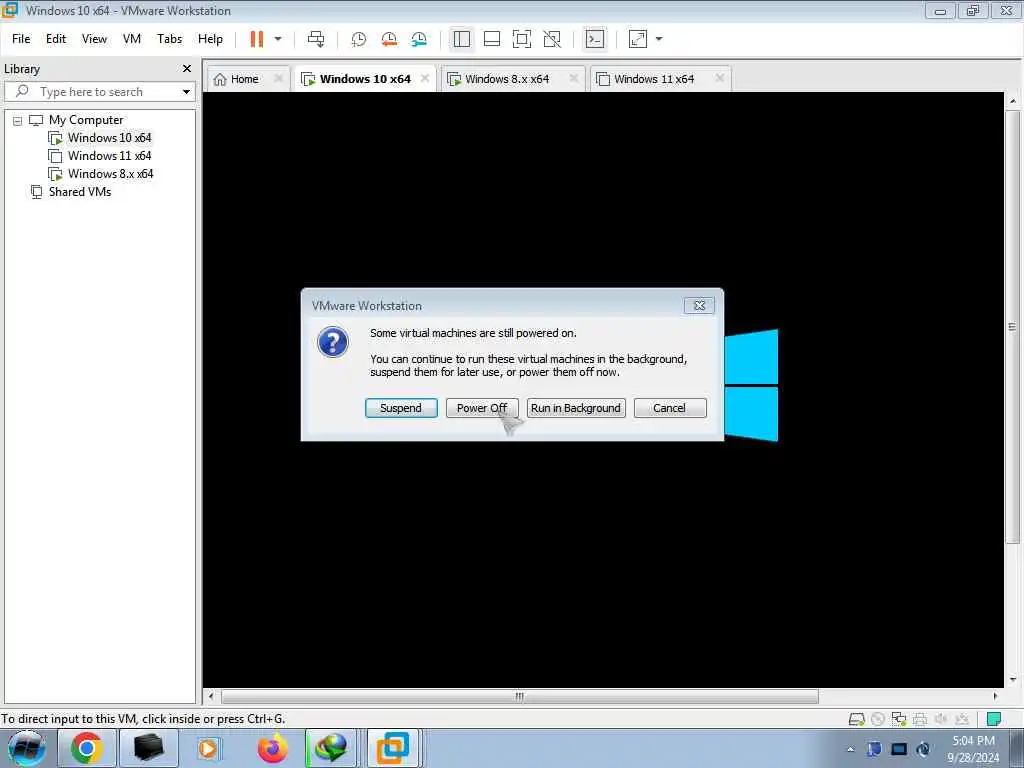This screenshot has height=768, width=1024.
Task: Open the VM menu
Action: [132, 39]
